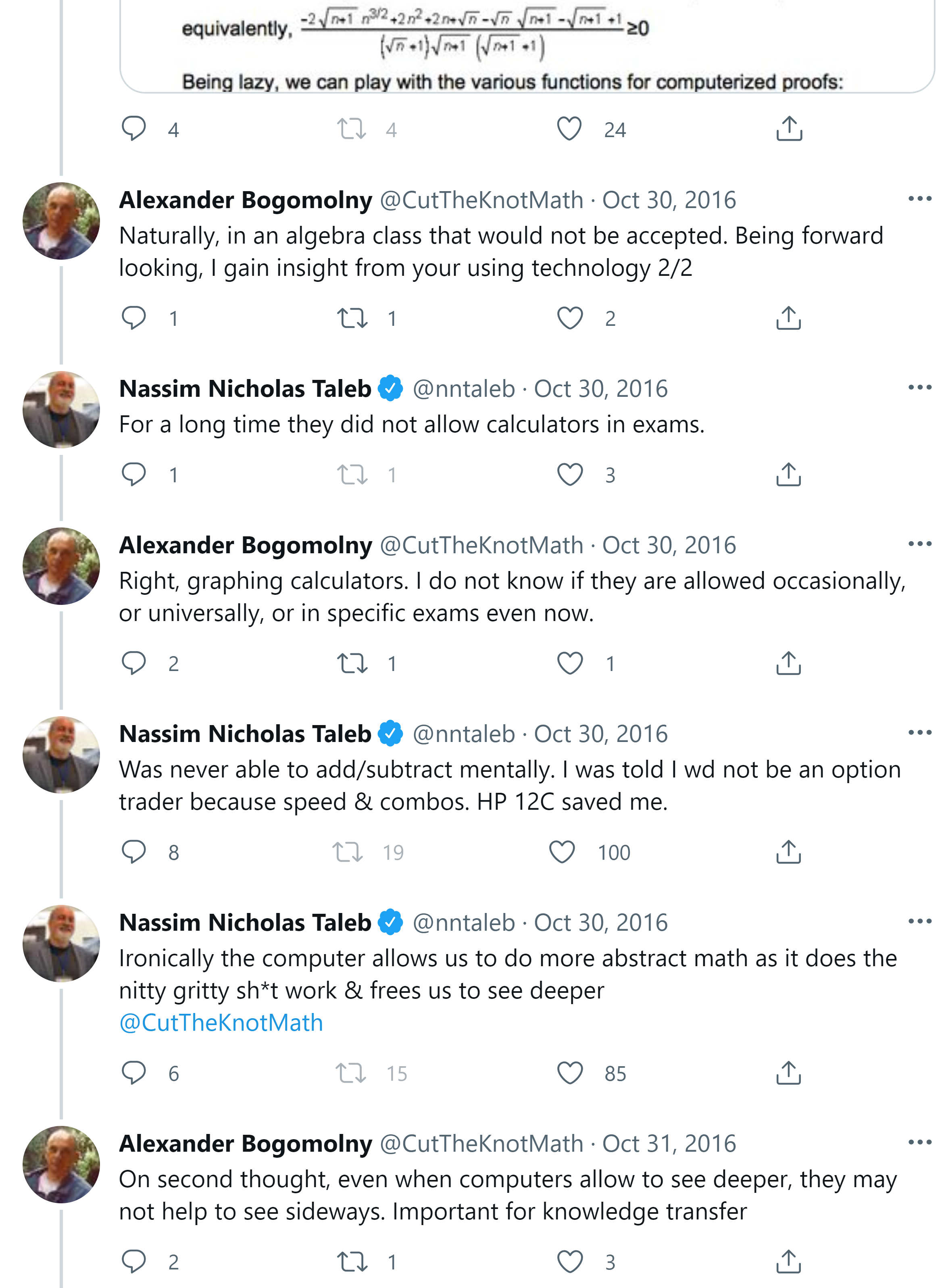Screen dimensions: 948x1288
Task: Retweet the algebra class tweet
Action: [352, 318]
